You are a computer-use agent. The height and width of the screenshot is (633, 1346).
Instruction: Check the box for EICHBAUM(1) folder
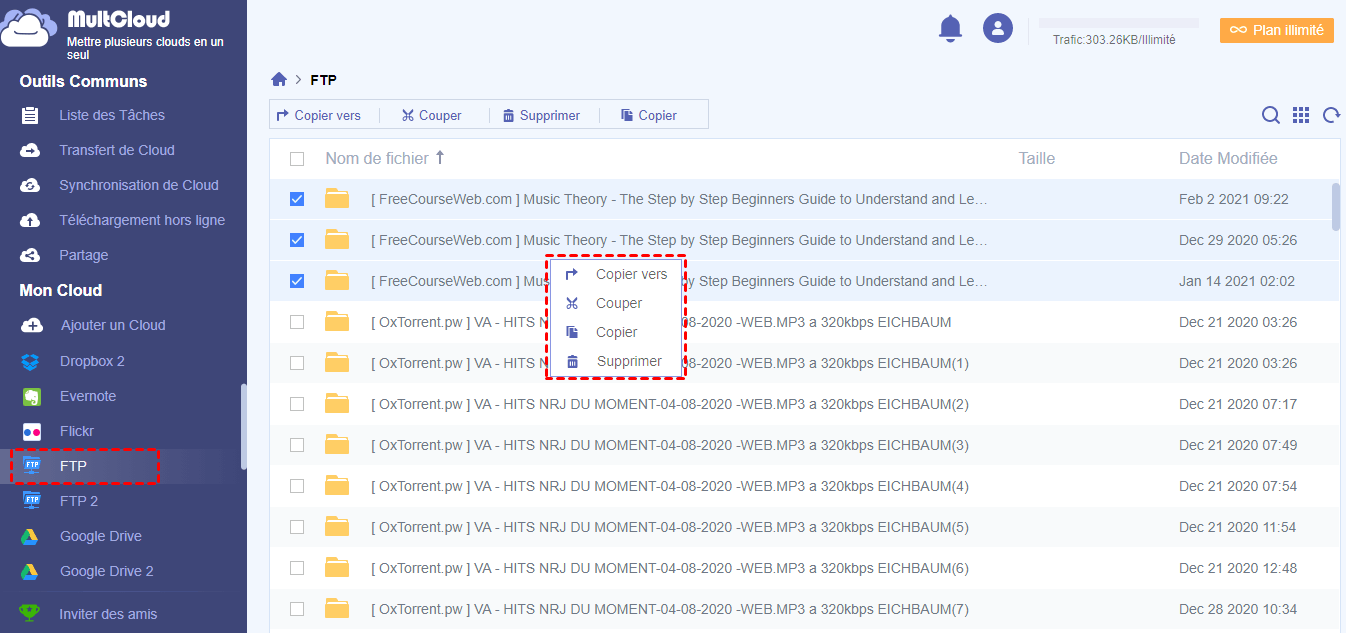coord(297,363)
